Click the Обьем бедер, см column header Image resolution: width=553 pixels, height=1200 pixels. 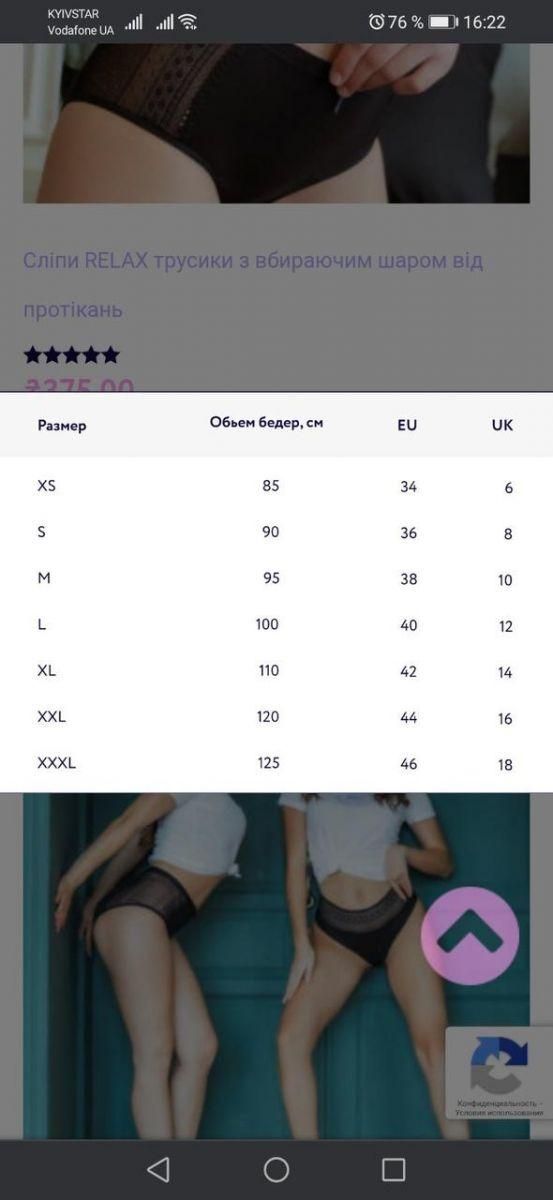point(266,423)
